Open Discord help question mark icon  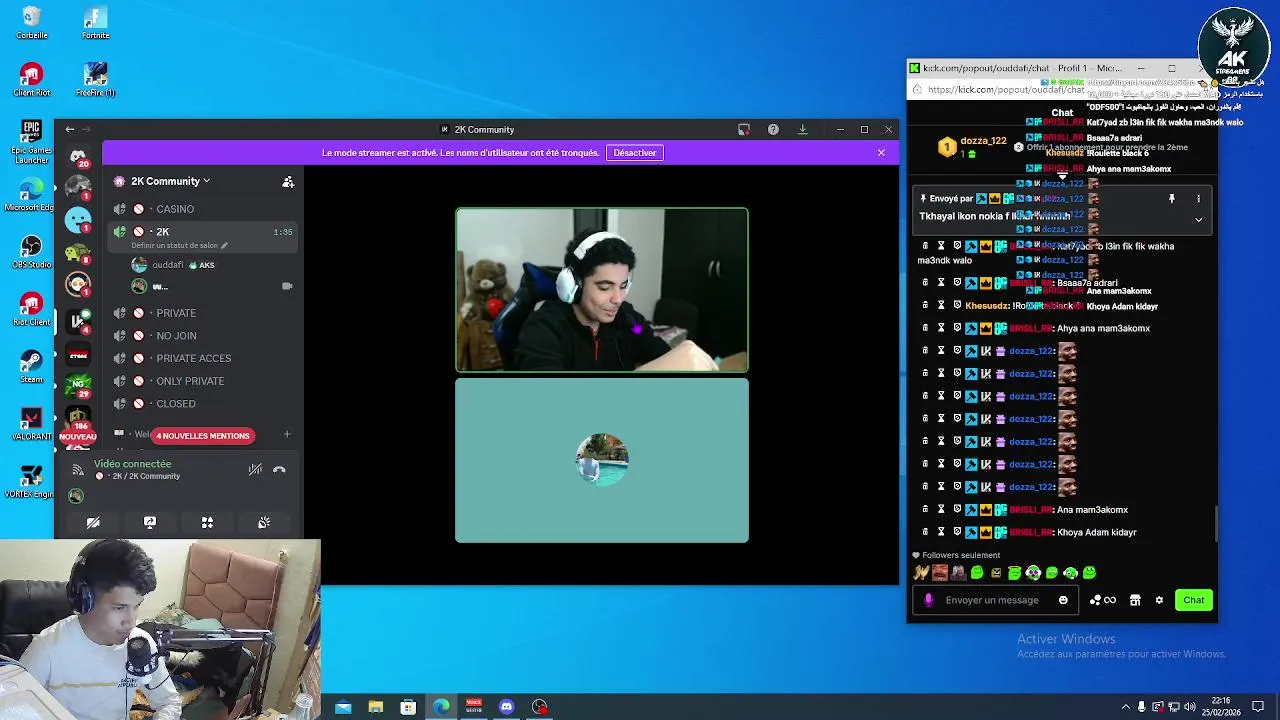773,129
